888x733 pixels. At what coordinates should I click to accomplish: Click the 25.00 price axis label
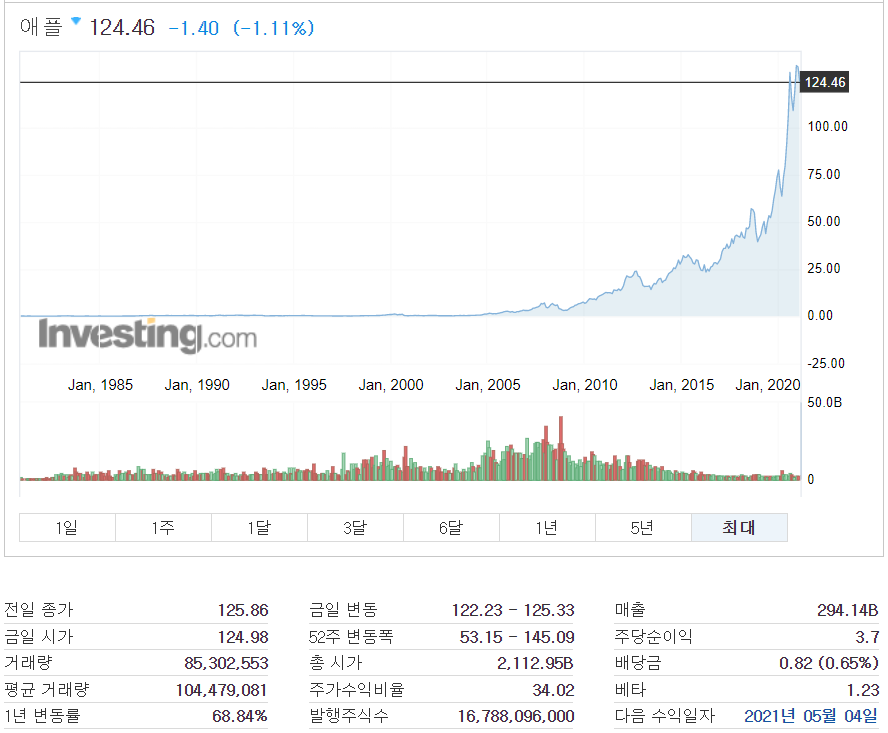tap(824, 269)
